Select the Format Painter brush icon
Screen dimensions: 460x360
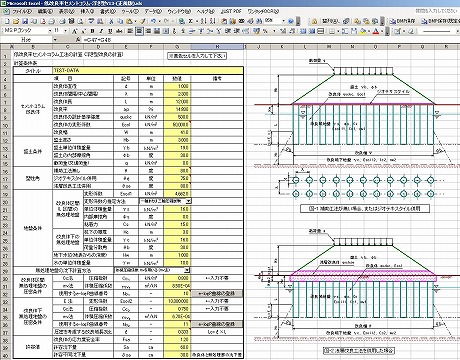[142, 21]
